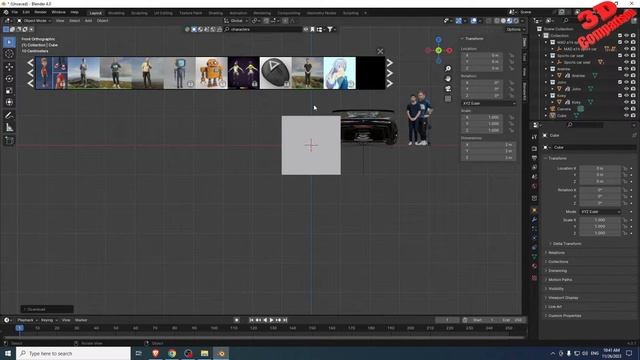Open the Render menu
This screenshot has height=360, width=640.
coord(40,13)
